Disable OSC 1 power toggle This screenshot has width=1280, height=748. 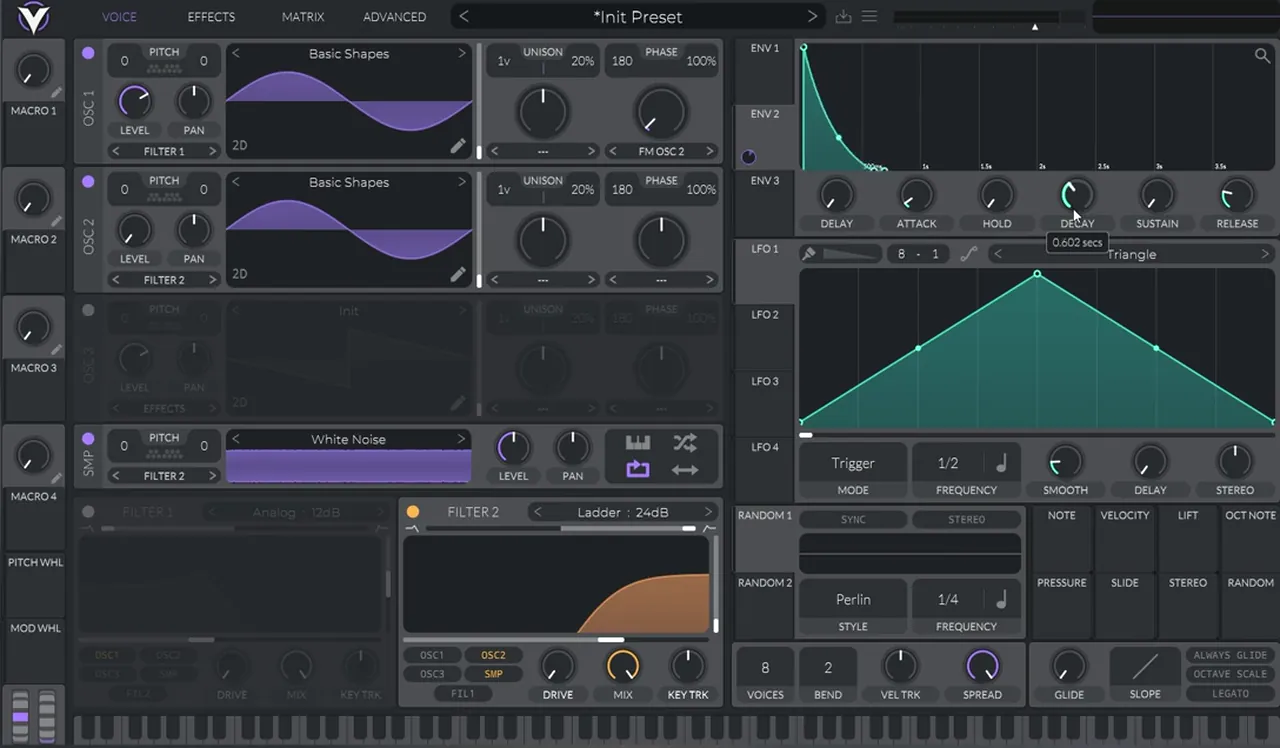(88, 53)
